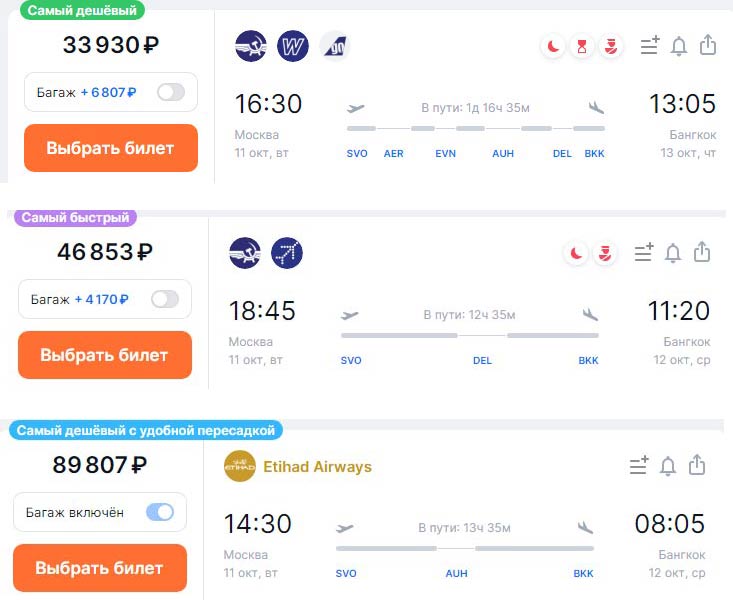Viewport: 733px width, 600px height.
Task: Click the Wizz Air logo on the cheapest ticket
Action: coord(293,46)
